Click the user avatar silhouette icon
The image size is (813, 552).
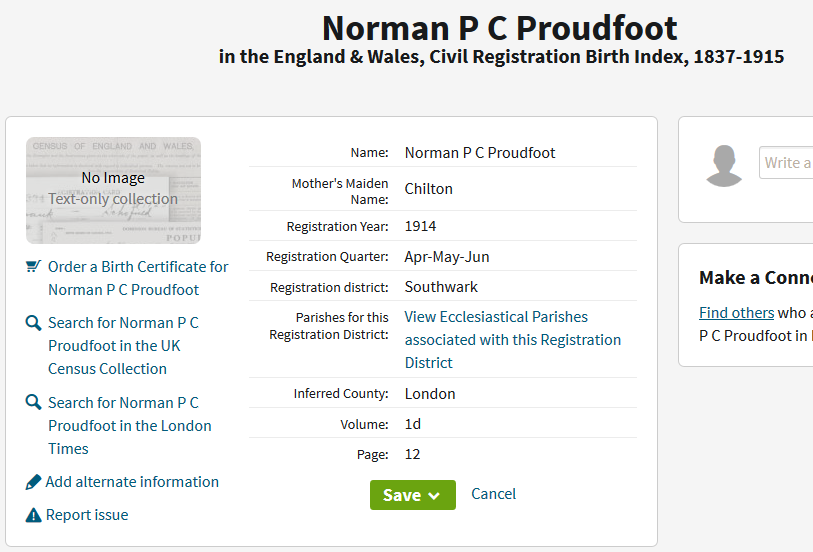[x=724, y=166]
